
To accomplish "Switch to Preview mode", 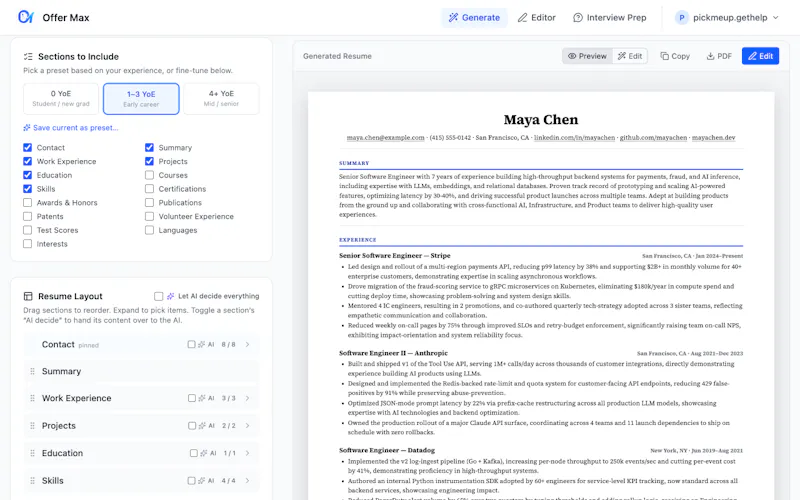I will coord(587,56).
